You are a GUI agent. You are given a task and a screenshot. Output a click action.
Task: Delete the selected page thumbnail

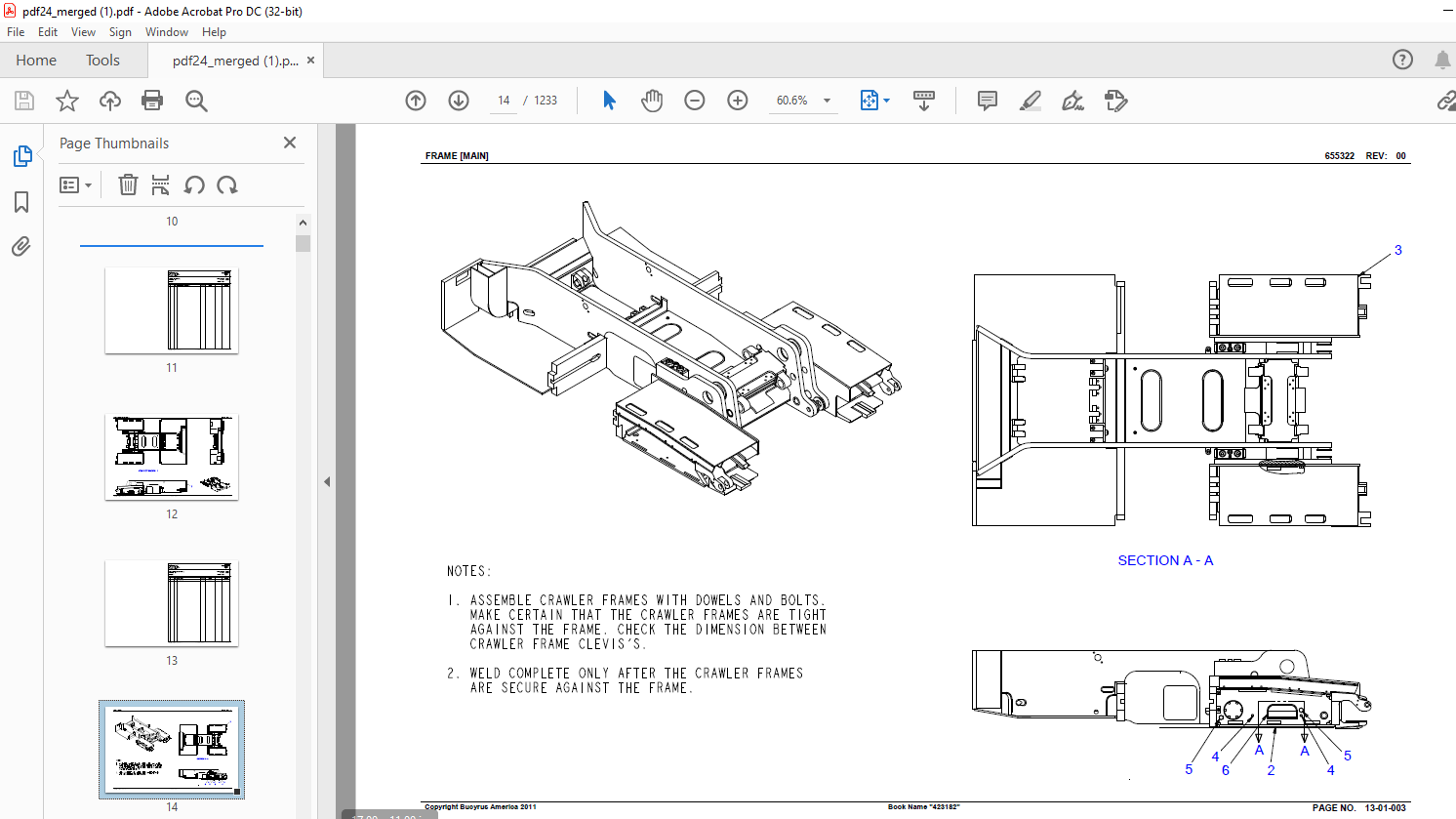pyautogui.click(x=128, y=184)
